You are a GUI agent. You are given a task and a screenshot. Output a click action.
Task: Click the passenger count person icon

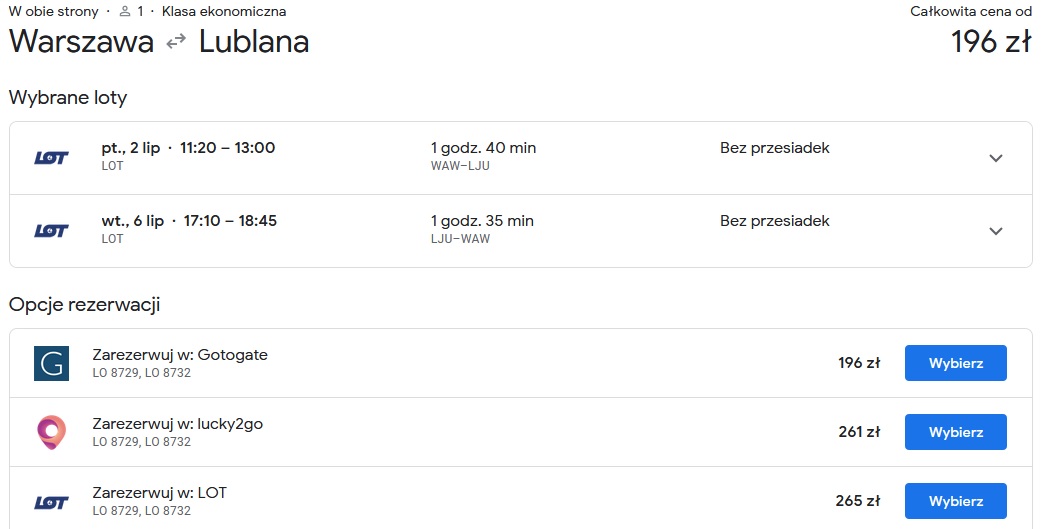[x=125, y=11]
